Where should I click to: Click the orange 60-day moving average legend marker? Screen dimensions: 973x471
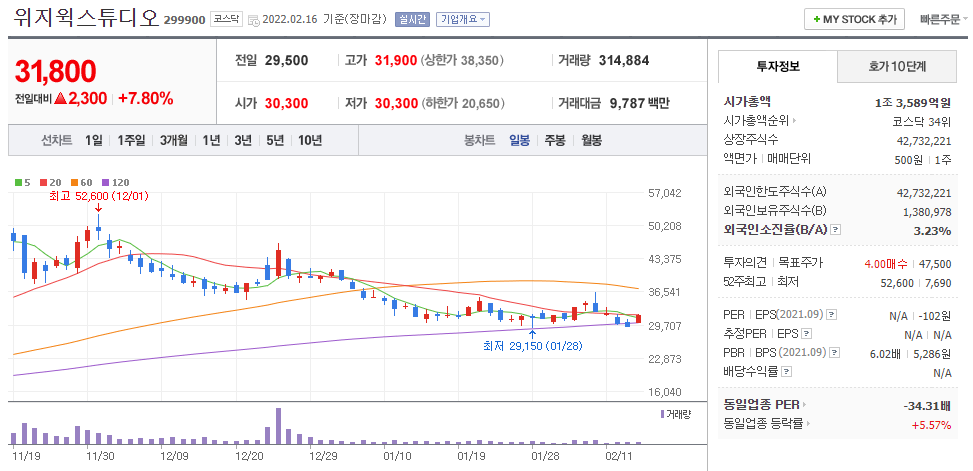click(x=74, y=182)
